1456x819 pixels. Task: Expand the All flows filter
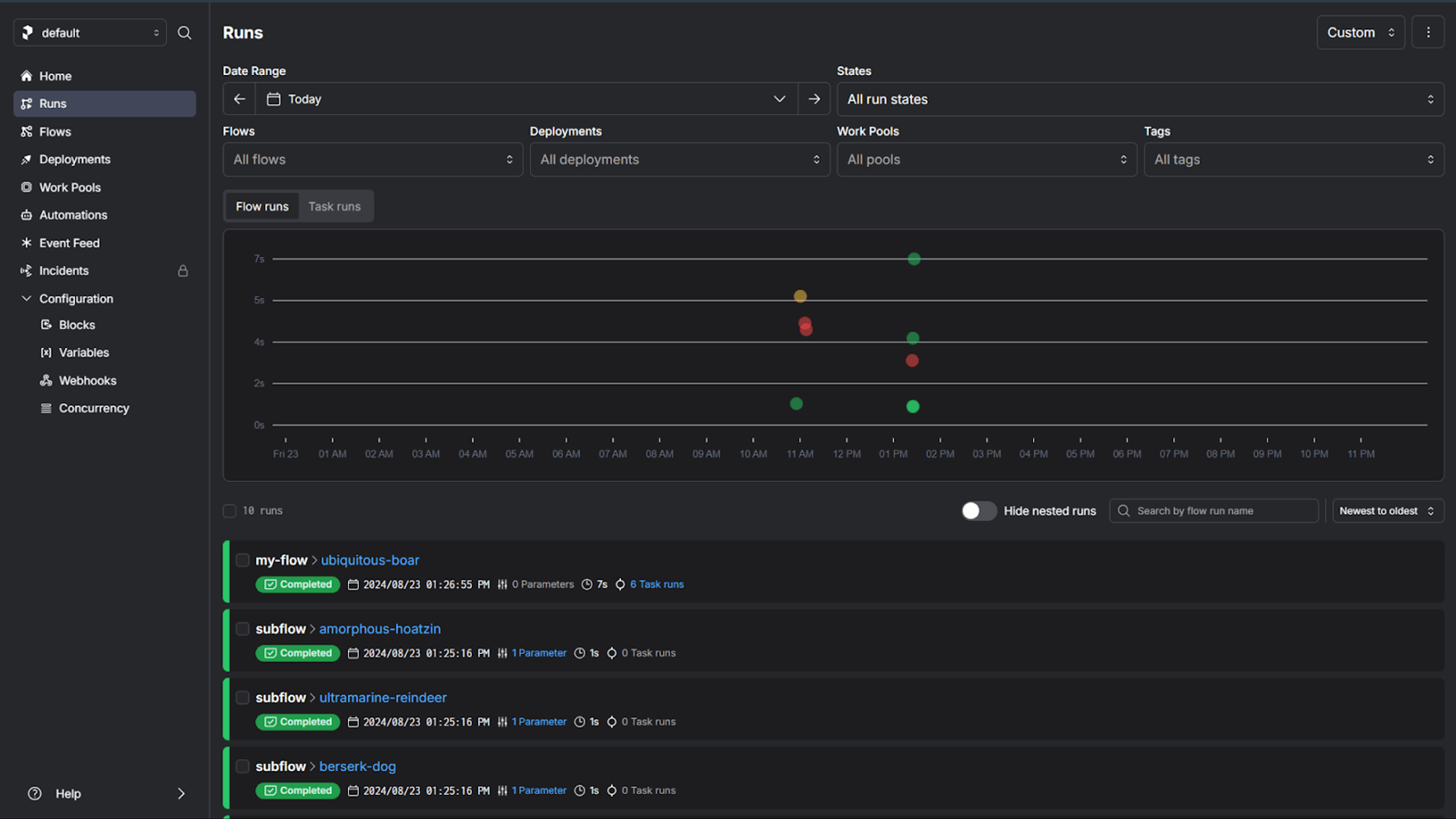373,159
